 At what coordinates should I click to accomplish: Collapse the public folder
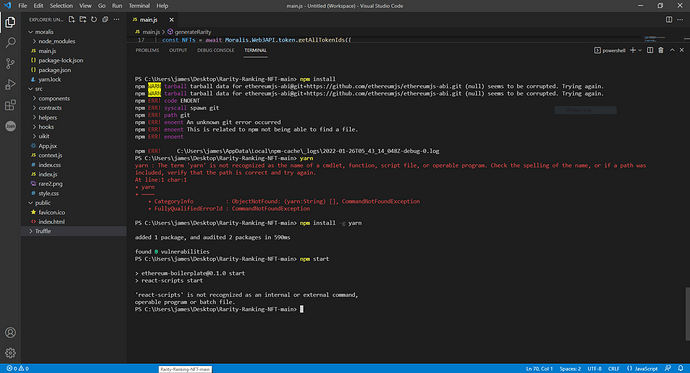tap(74, 203)
